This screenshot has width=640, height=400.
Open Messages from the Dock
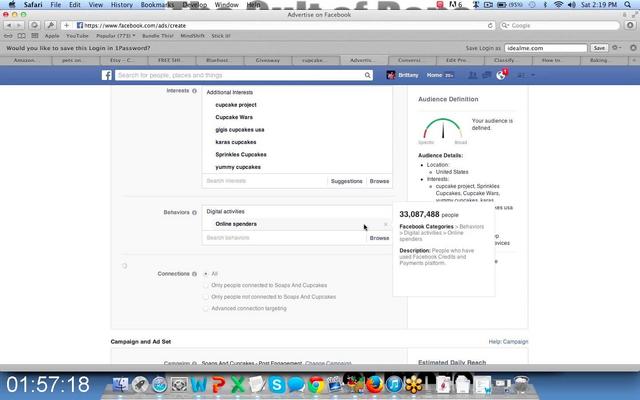coord(296,384)
